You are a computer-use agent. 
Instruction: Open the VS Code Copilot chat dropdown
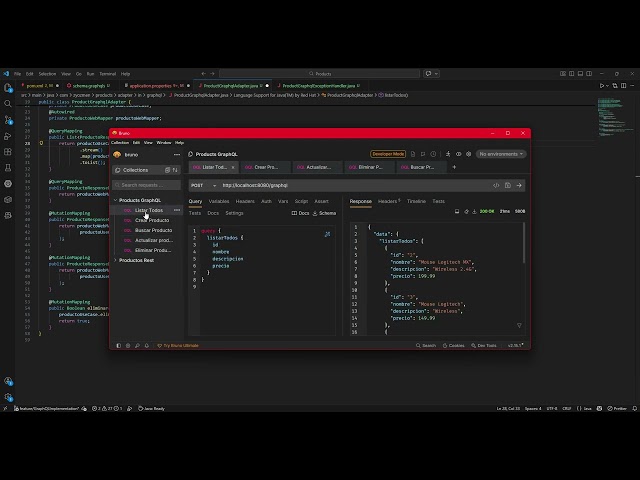point(436,74)
